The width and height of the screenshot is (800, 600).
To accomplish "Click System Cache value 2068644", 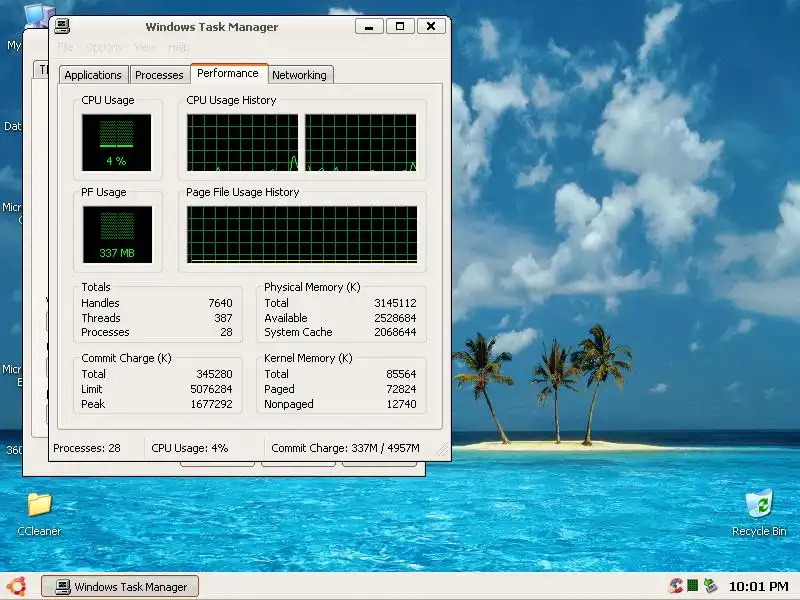I will coord(395,332).
